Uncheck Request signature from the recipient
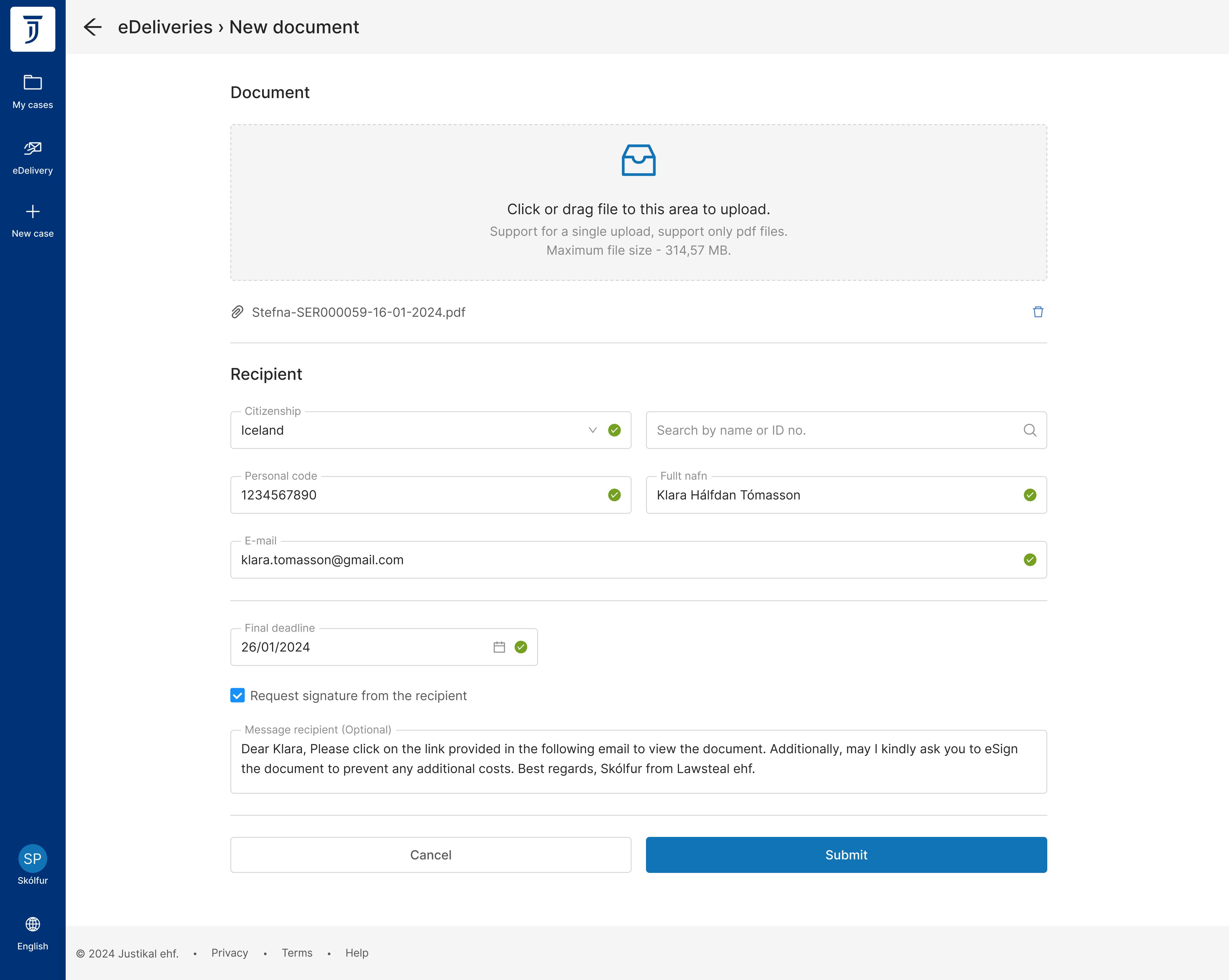Viewport: 1229px width, 980px height. 237,696
